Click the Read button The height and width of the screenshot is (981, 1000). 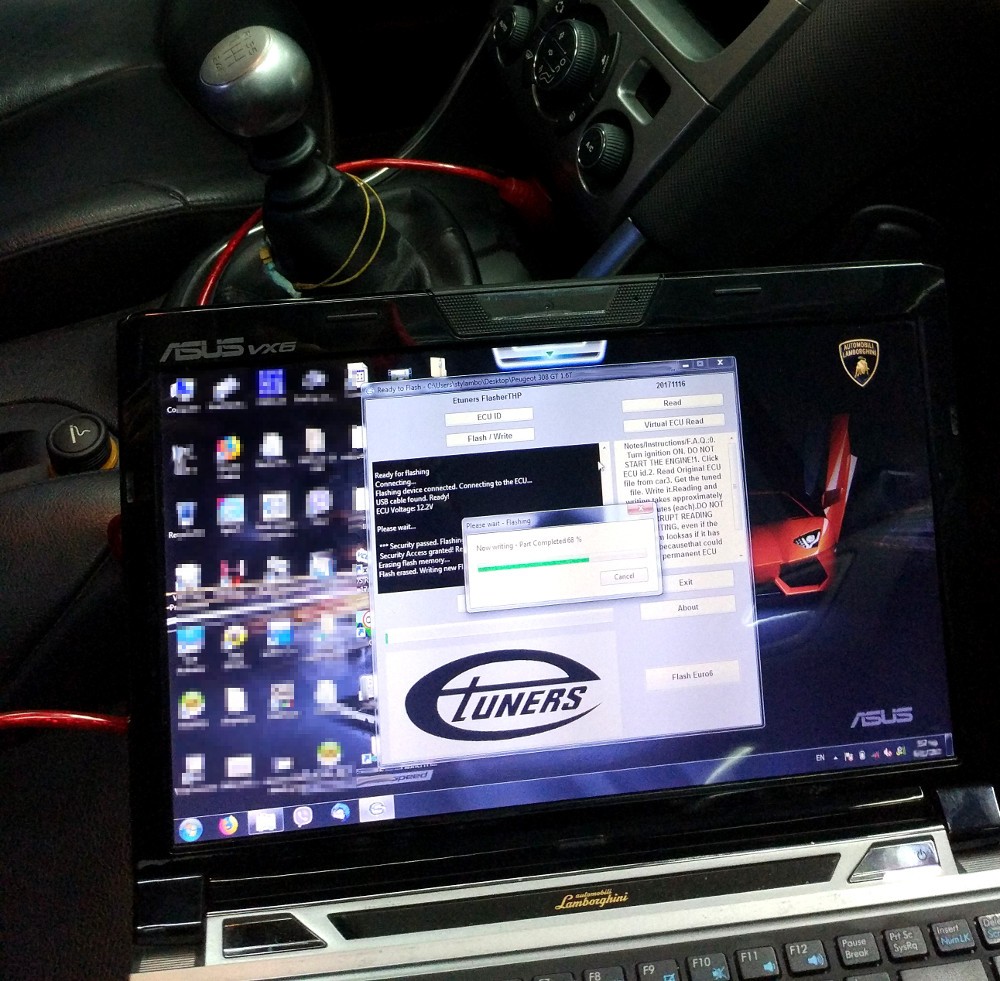pos(672,403)
